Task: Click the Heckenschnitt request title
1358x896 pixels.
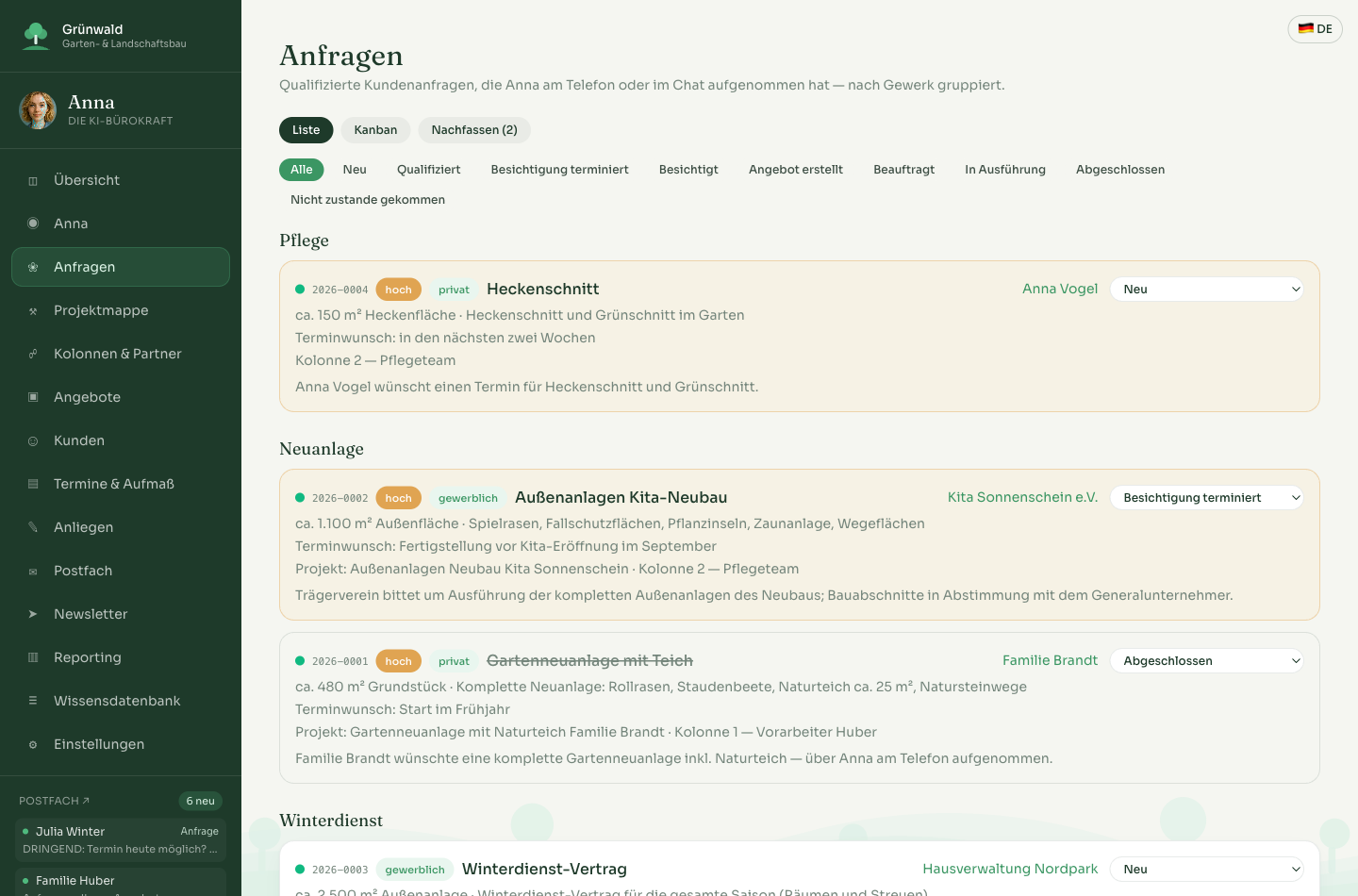Action: [x=543, y=289]
